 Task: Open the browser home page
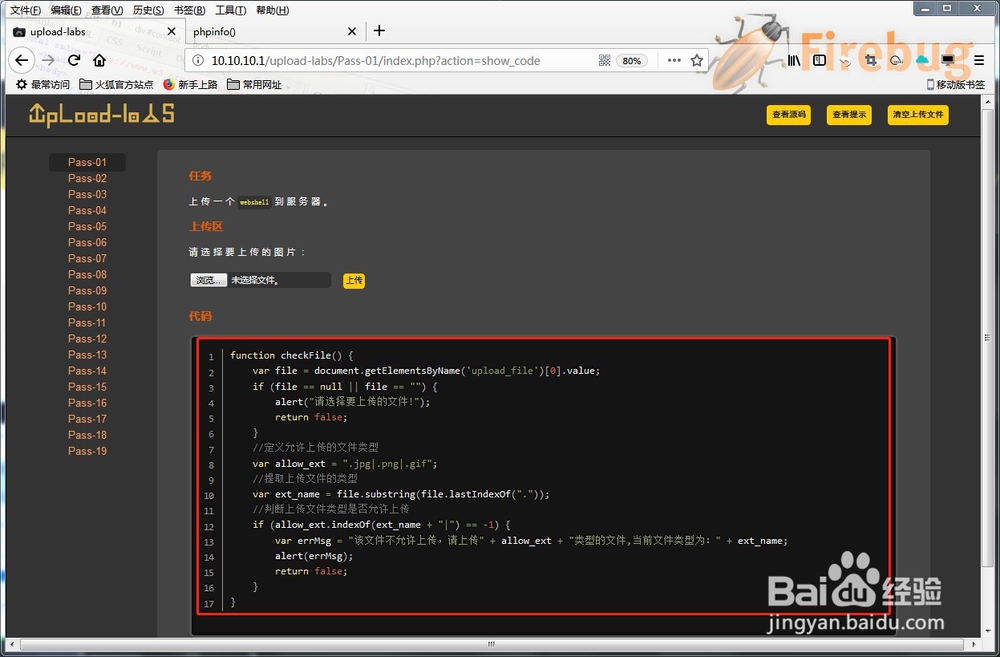[99, 61]
